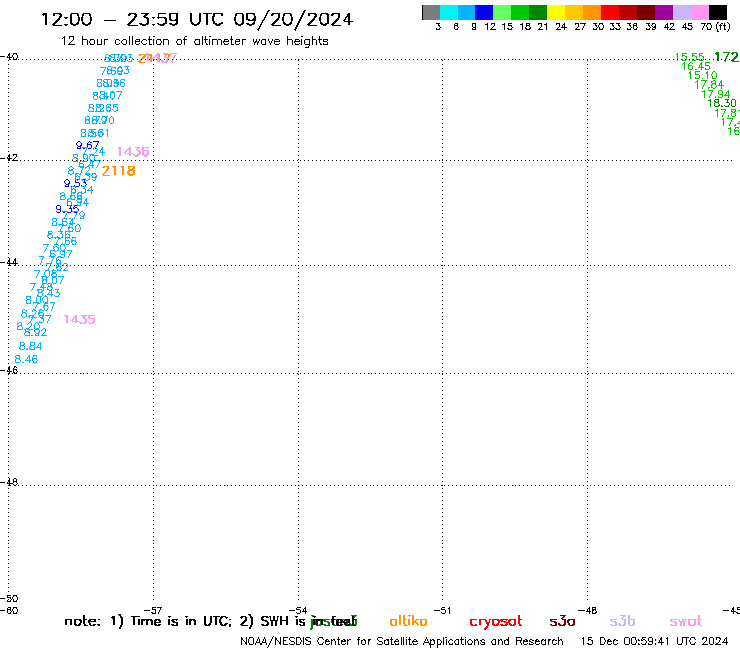Pick the dark blue legend swatch
This screenshot has height=650, width=740.
[484, 12]
